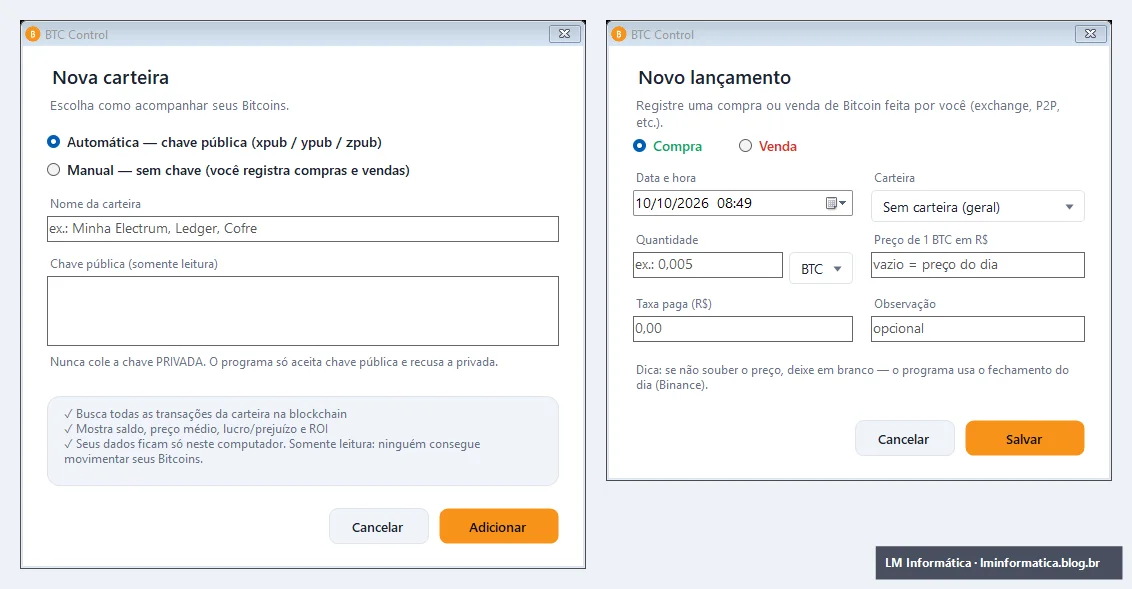Screen dimensions: 1132x589
Task: Click the 'Carteira' label in Novo lançamento
Action: pyautogui.click(x=894, y=178)
